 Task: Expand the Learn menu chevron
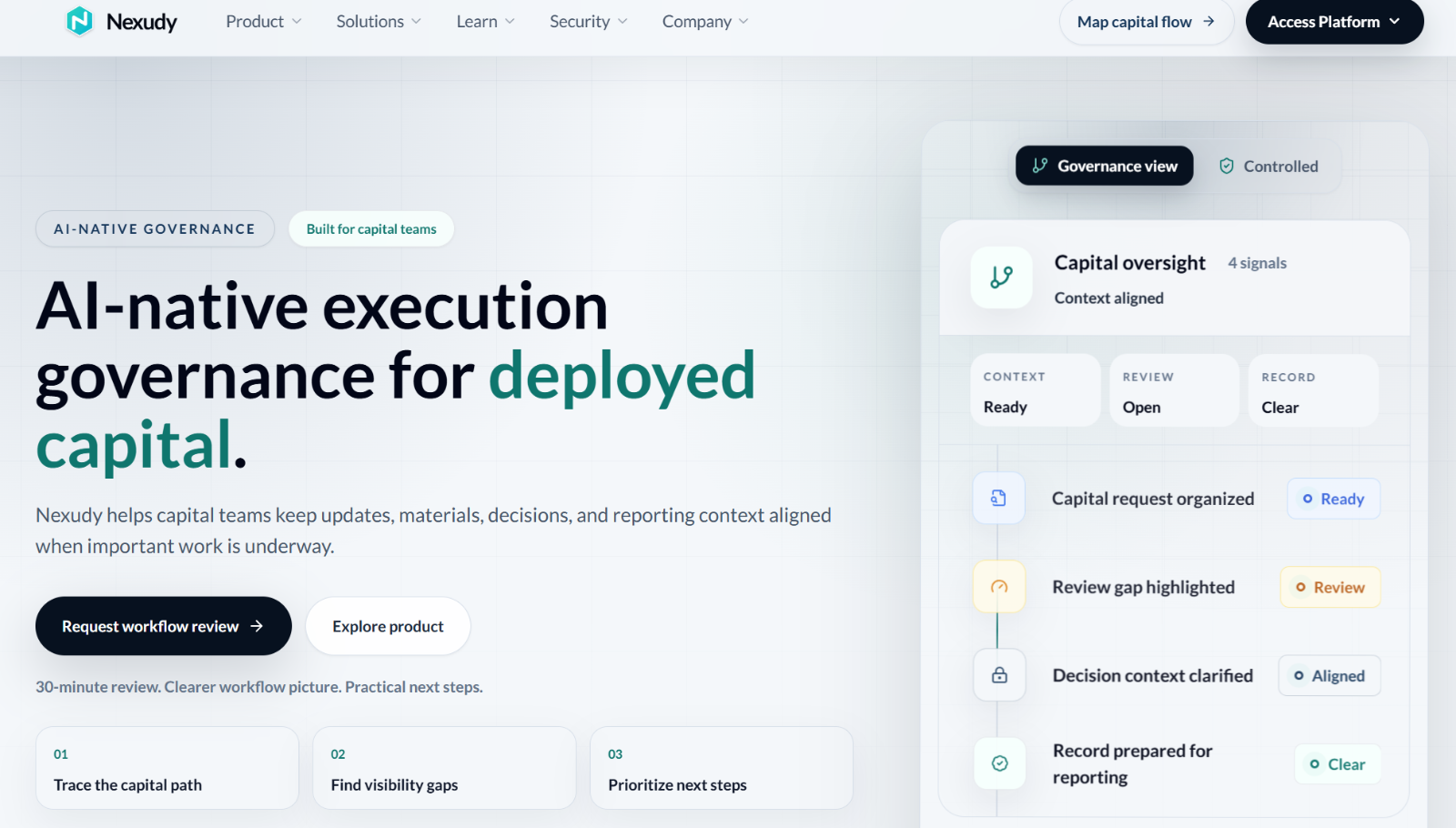click(510, 21)
